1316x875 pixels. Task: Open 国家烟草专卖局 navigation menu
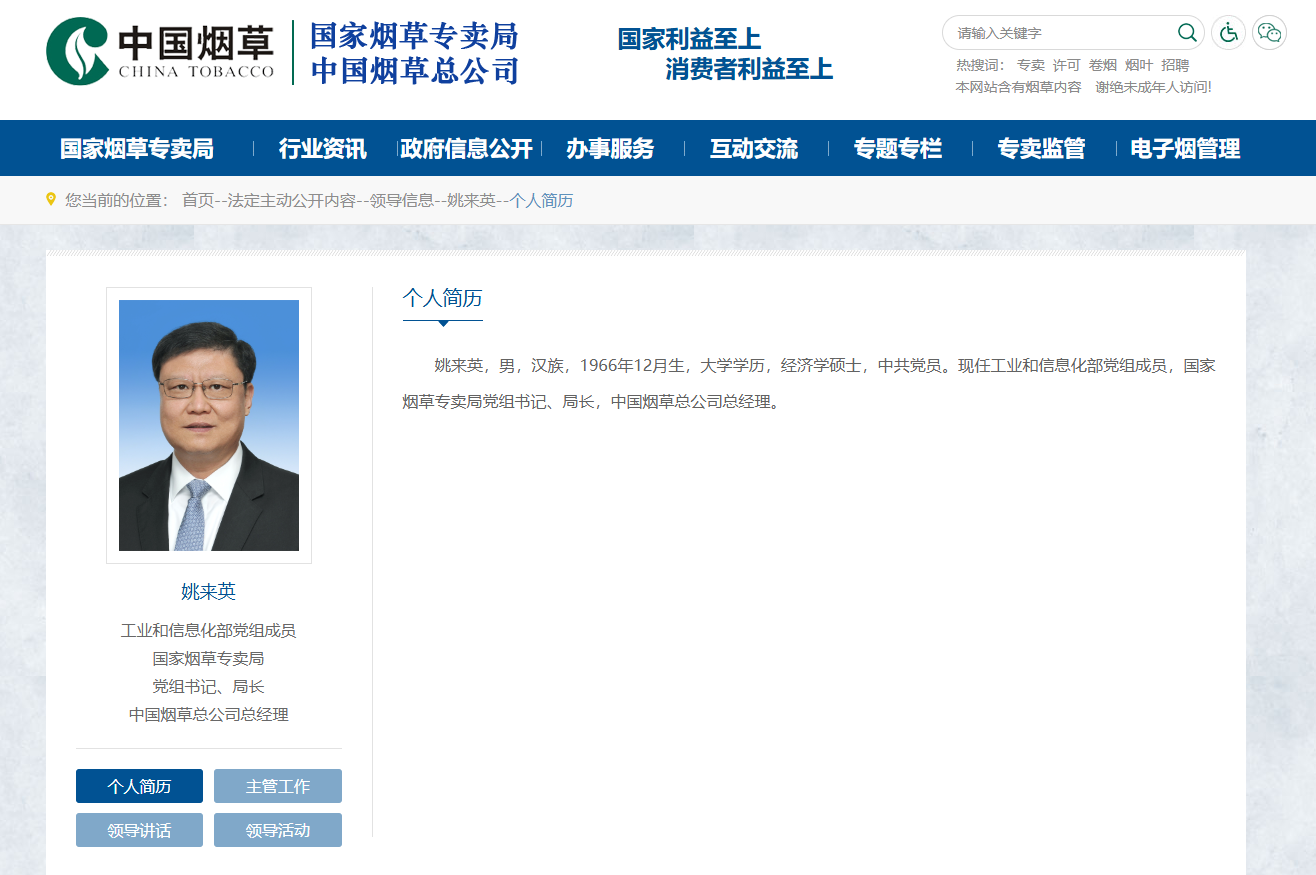click(137, 149)
